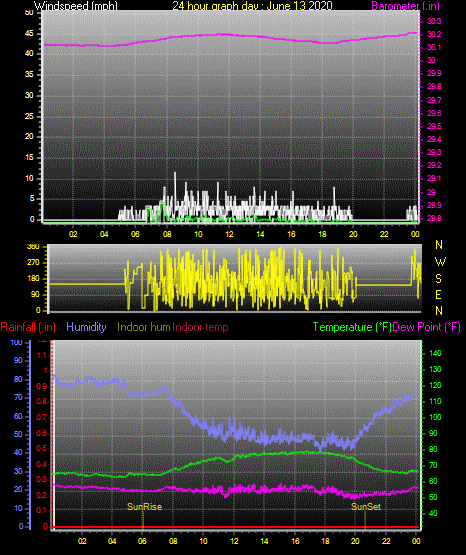This screenshot has height=555, width=466.
Task: Click hour label '12' under windspeed graph
Action: (229, 234)
